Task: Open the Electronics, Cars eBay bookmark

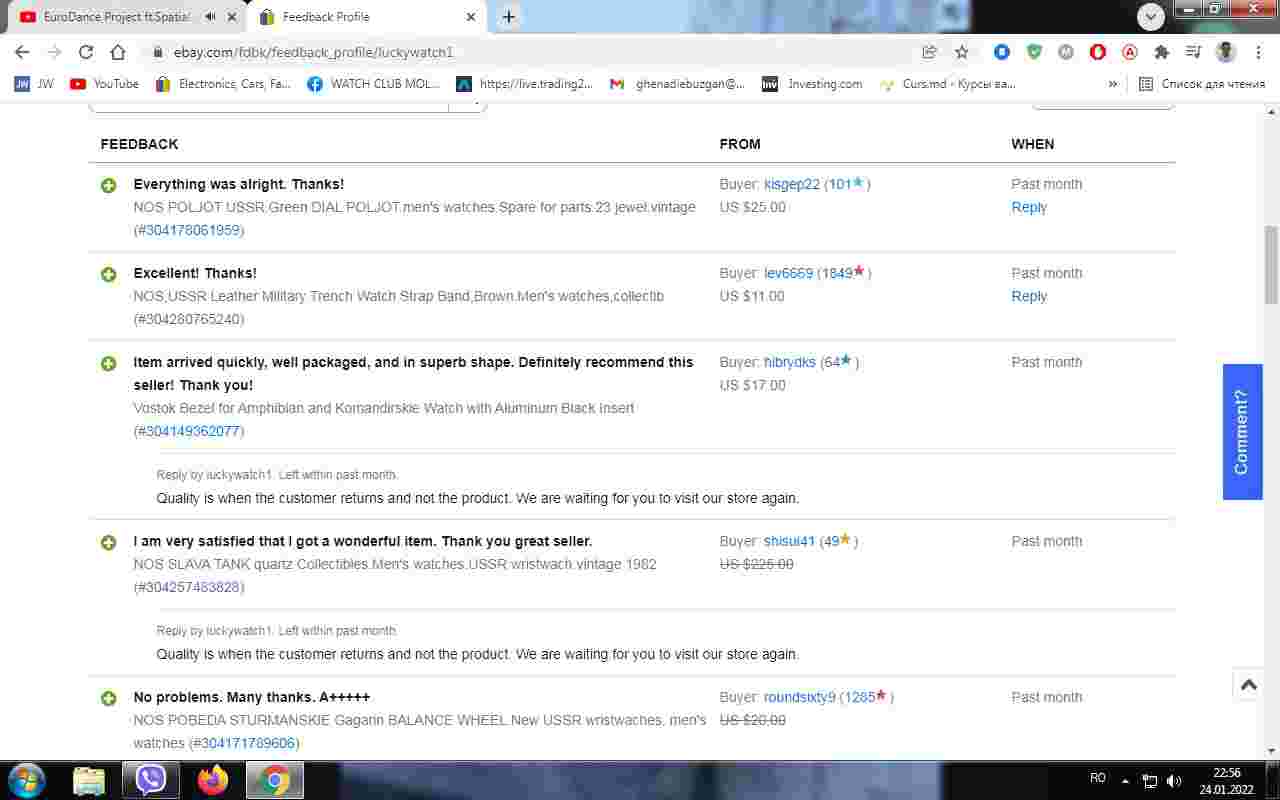Action: click(x=223, y=84)
